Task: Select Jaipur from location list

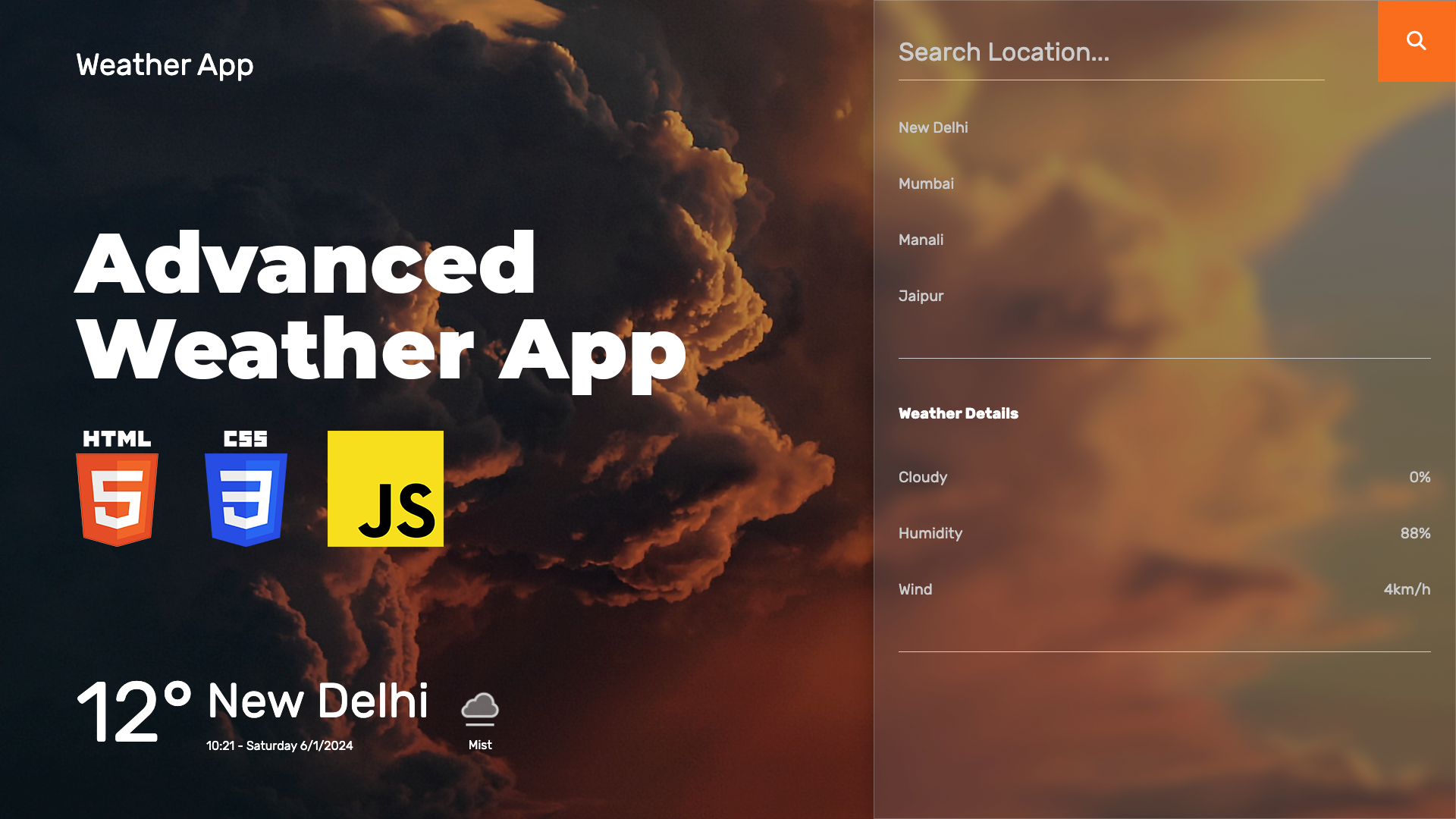Action: (x=921, y=295)
